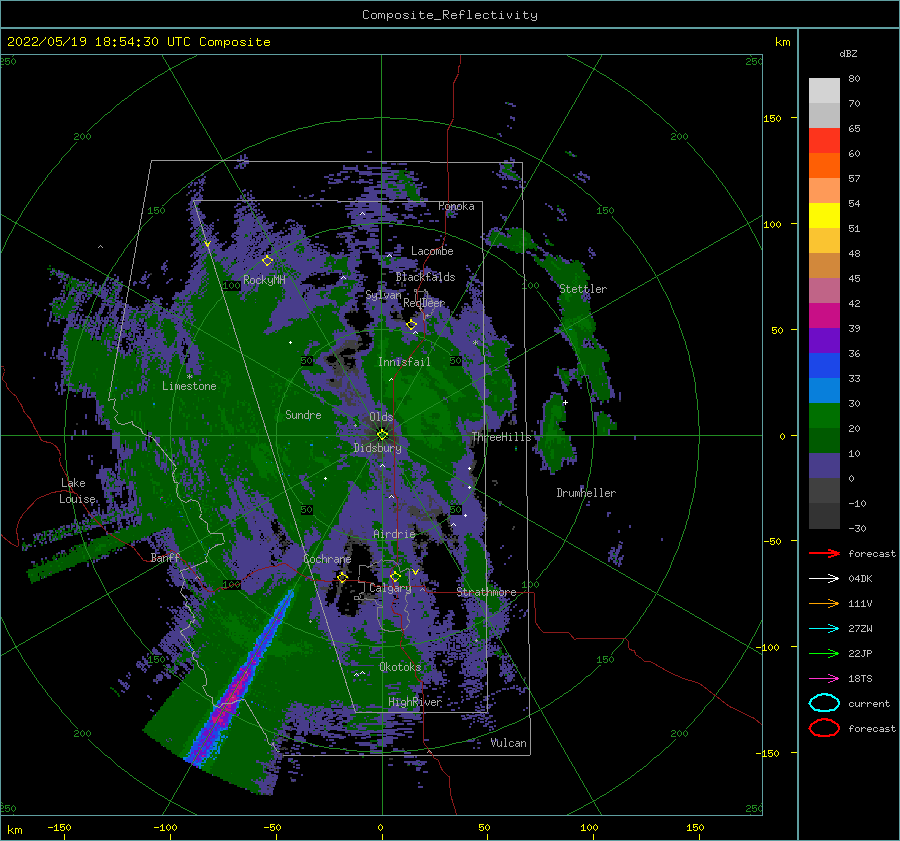Click the Blackfalds city label
The width and height of the screenshot is (900, 841).
[x=425, y=277]
